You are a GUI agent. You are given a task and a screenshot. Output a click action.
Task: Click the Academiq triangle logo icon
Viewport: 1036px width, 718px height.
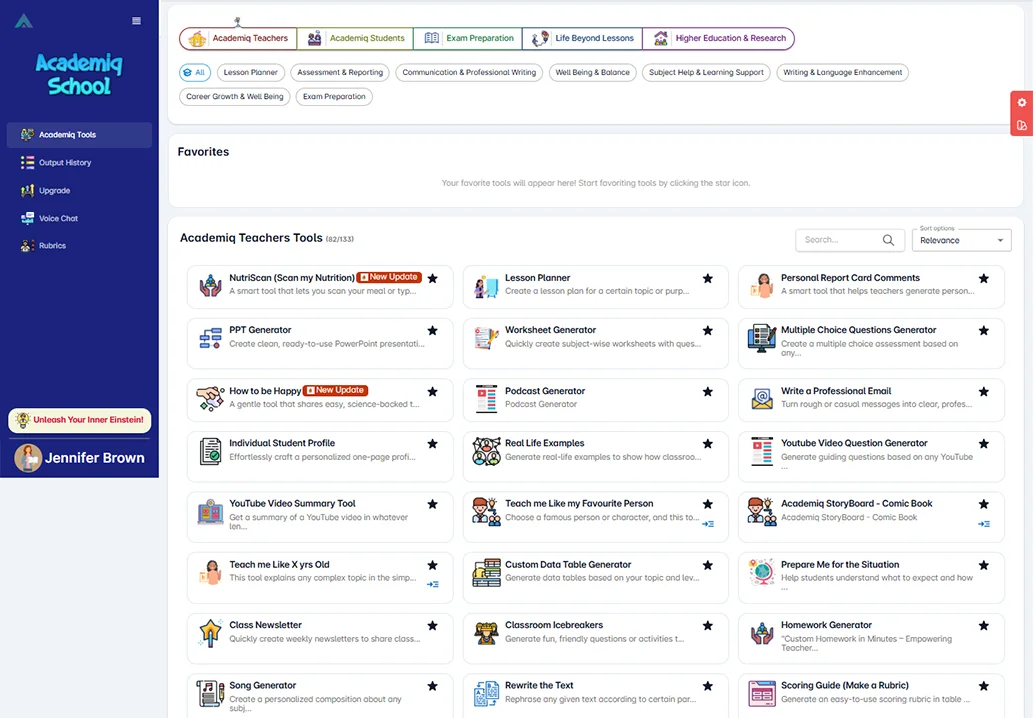click(24, 21)
